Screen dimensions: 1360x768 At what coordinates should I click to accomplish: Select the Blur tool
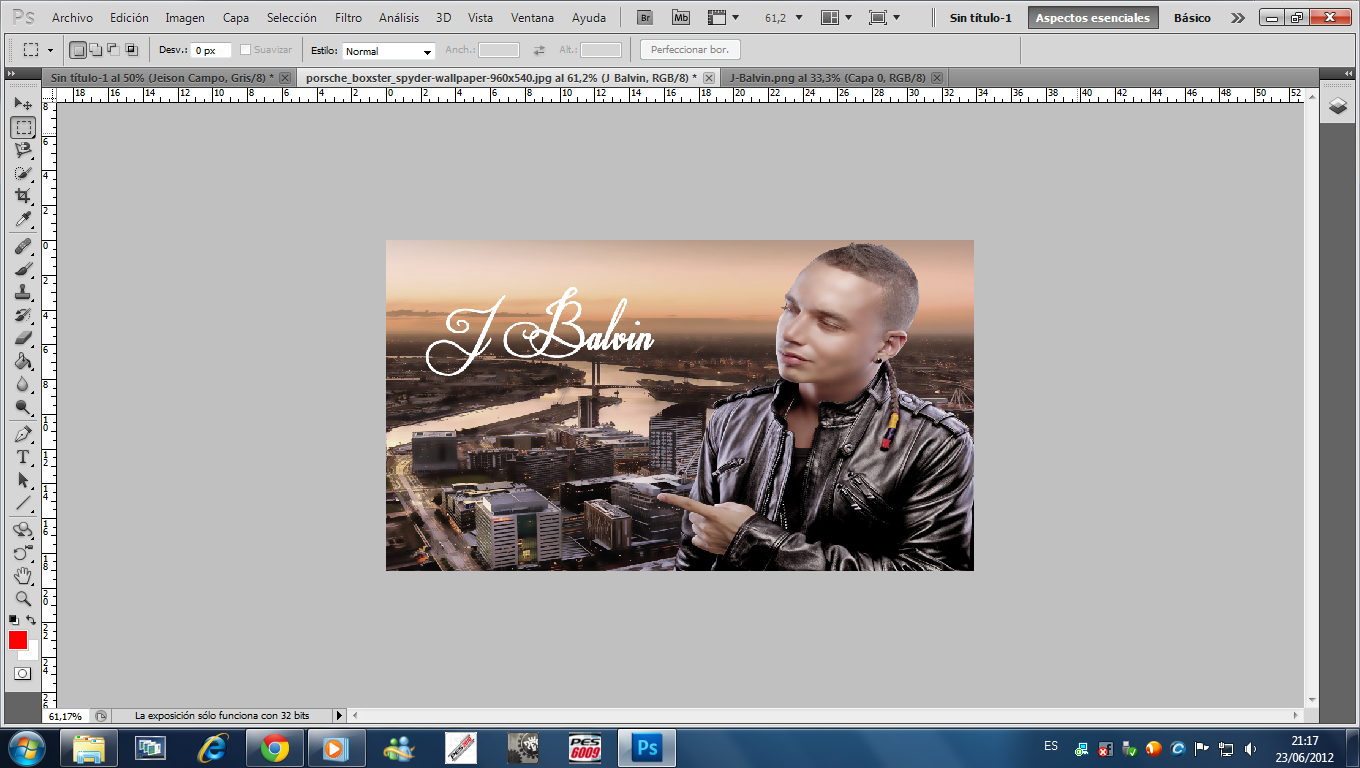pos(23,384)
